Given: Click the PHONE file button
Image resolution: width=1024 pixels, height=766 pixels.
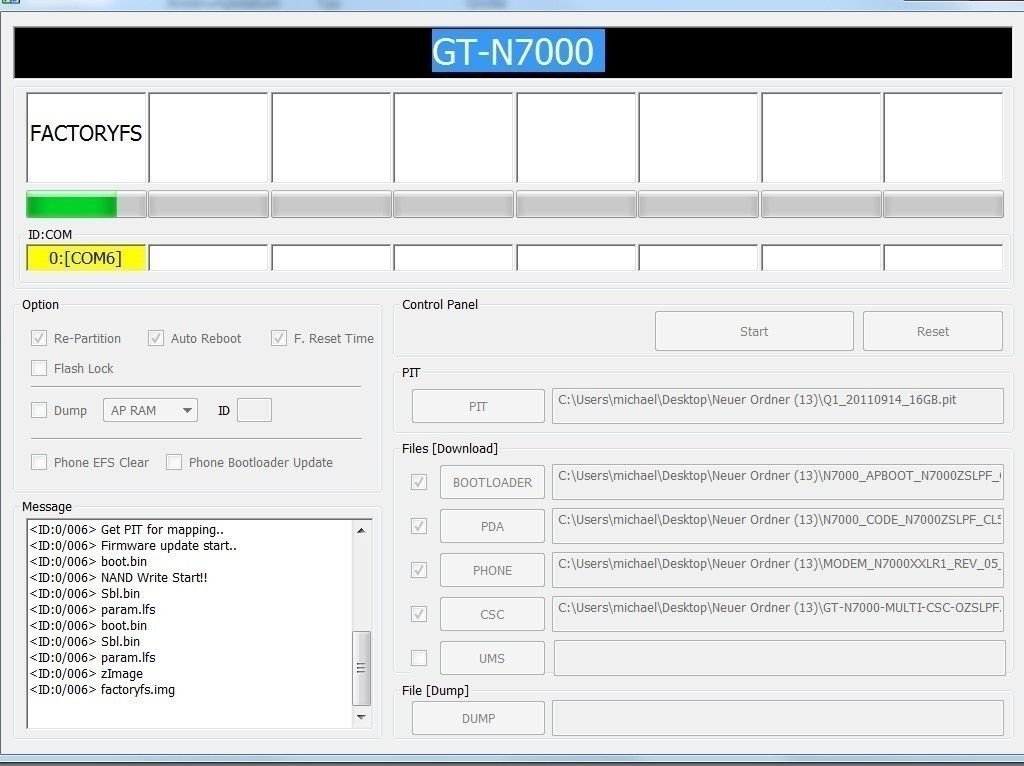Looking at the screenshot, I should coord(492,570).
